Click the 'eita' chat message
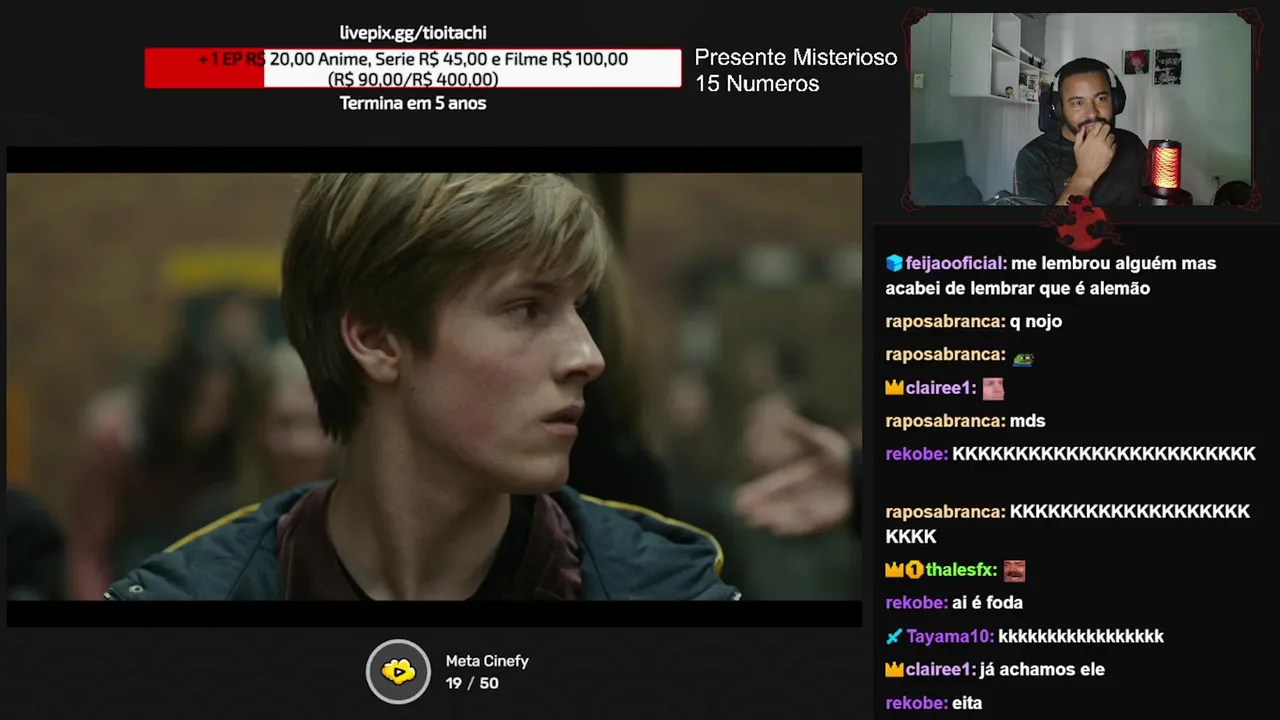Viewport: 1280px width, 720px height. pyautogui.click(x=967, y=703)
